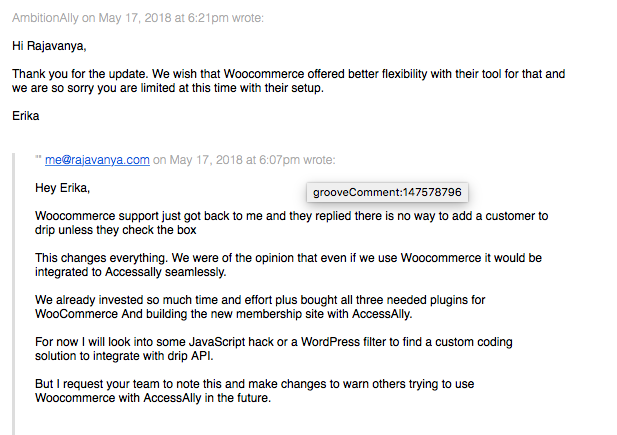Click the 'This changes everything' paragraph
The image size is (617, 435).
pos(288,265)
